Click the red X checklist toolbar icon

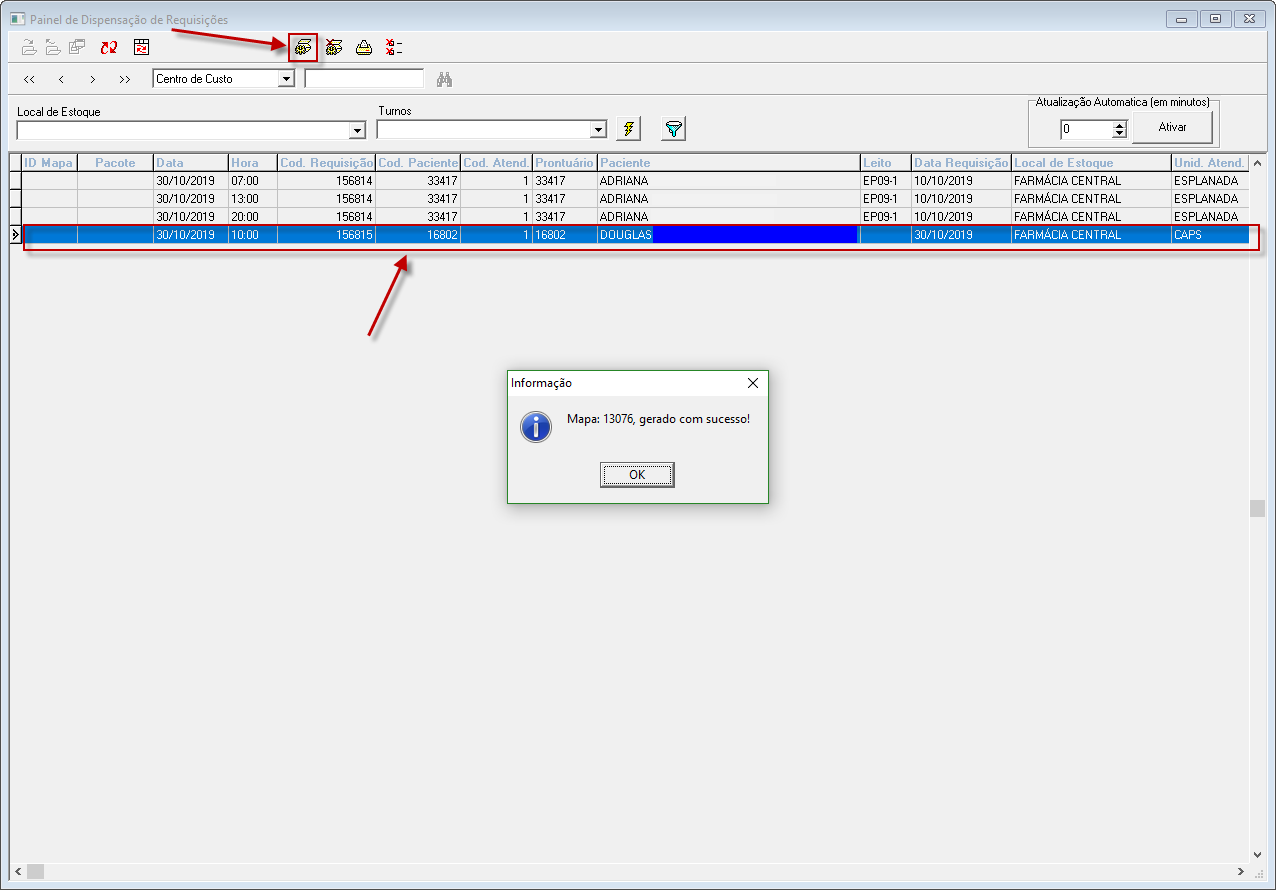[x=394, y=47]
